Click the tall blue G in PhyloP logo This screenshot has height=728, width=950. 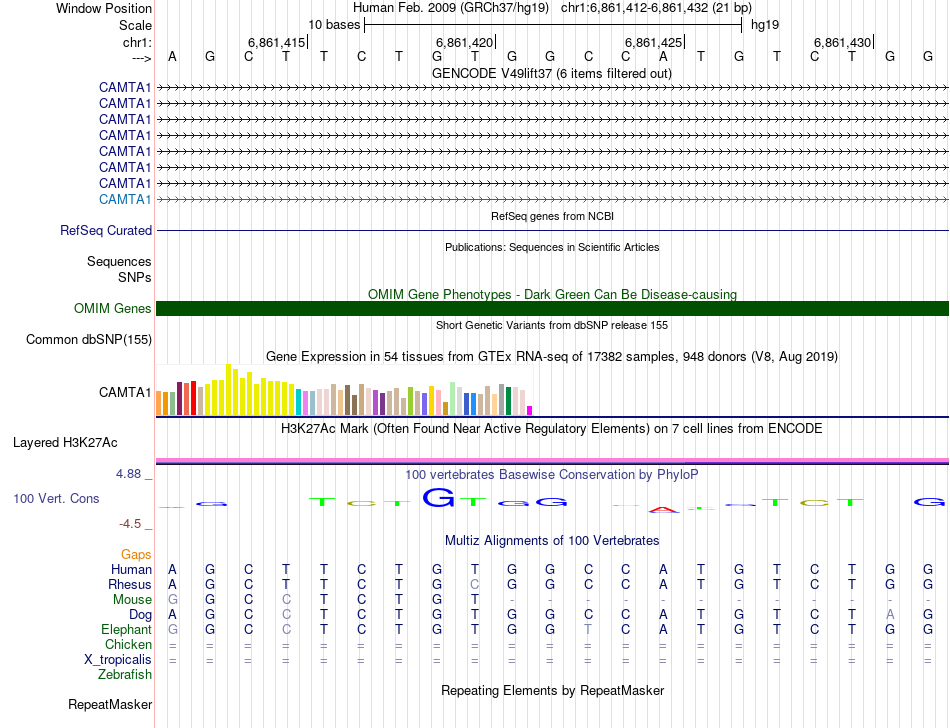point(439,497)
